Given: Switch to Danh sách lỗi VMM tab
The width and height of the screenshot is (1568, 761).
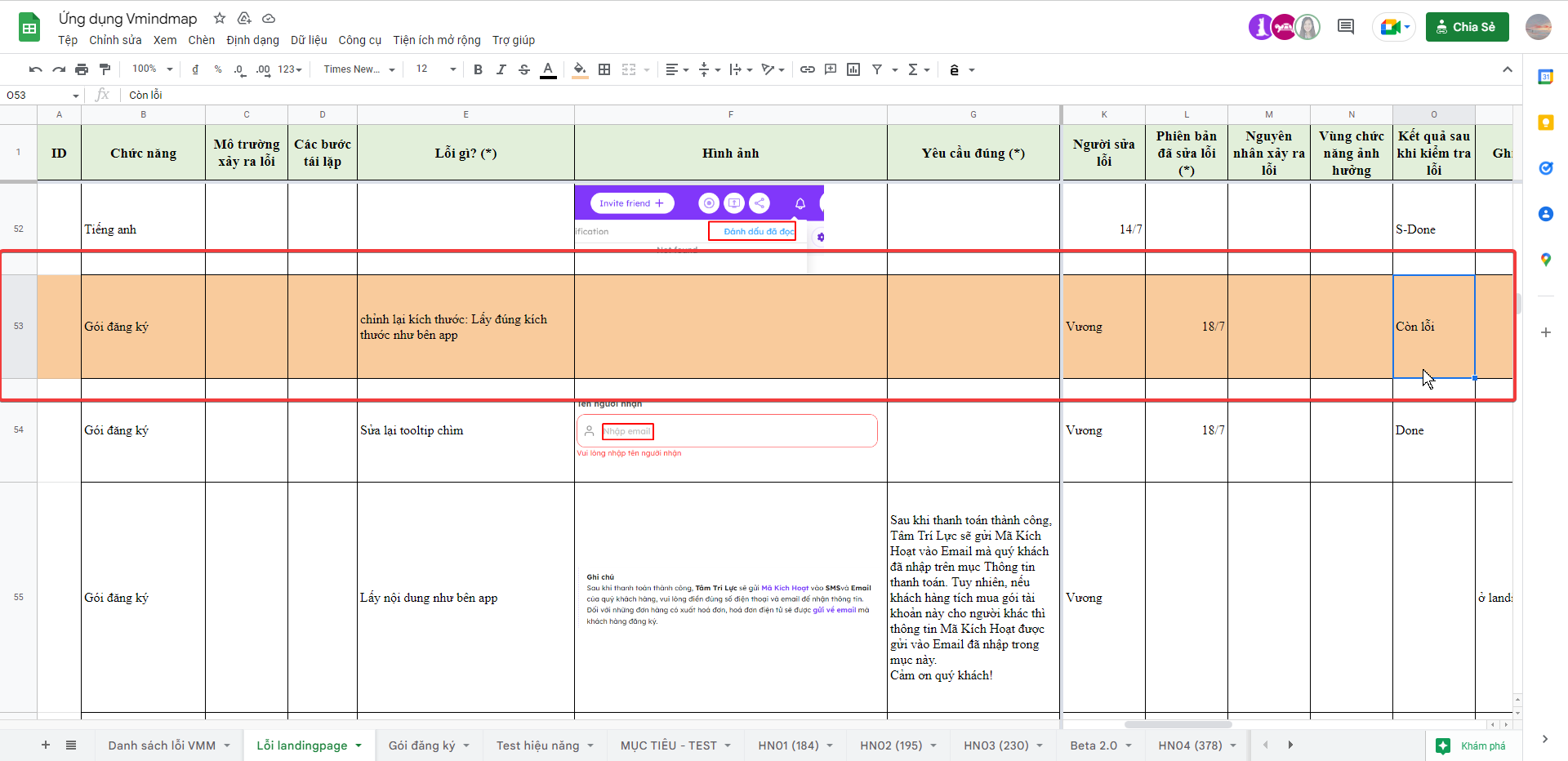Looking at the screenshot, I should 169,745.
